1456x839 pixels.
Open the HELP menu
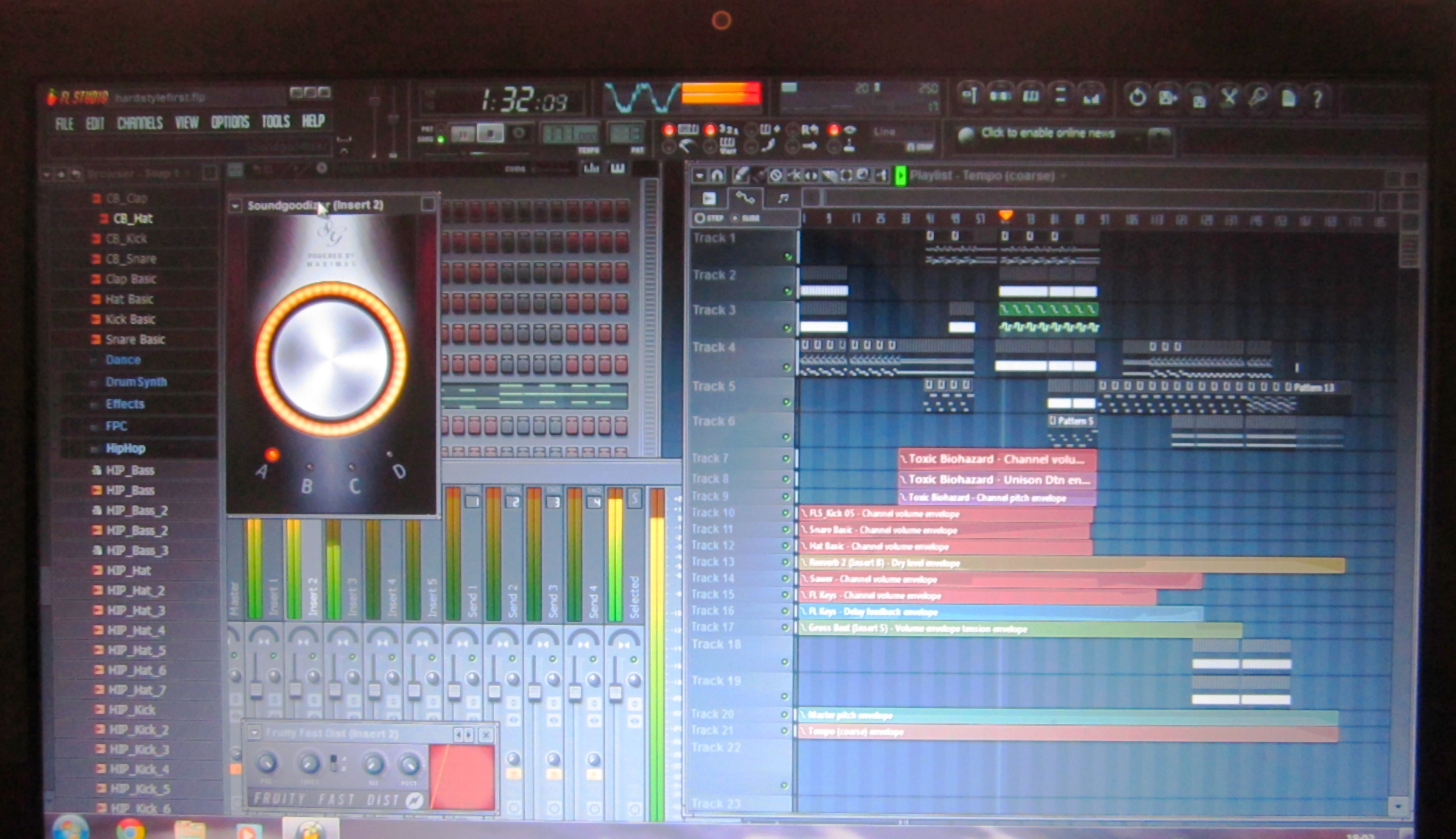[x=314, y=121]
